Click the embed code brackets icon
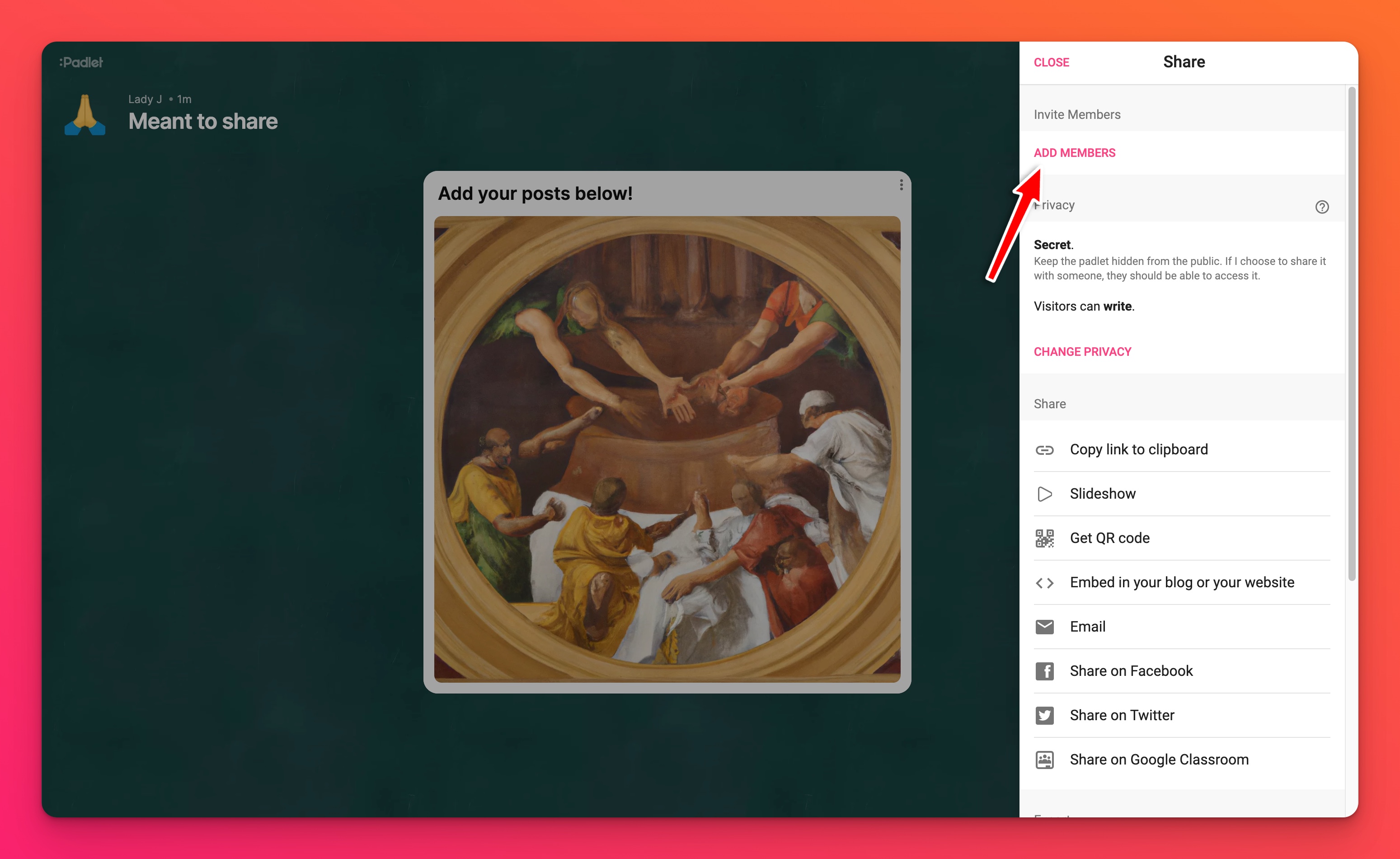The width and height of the screenshot is (1400, 859). [1044, 583]
